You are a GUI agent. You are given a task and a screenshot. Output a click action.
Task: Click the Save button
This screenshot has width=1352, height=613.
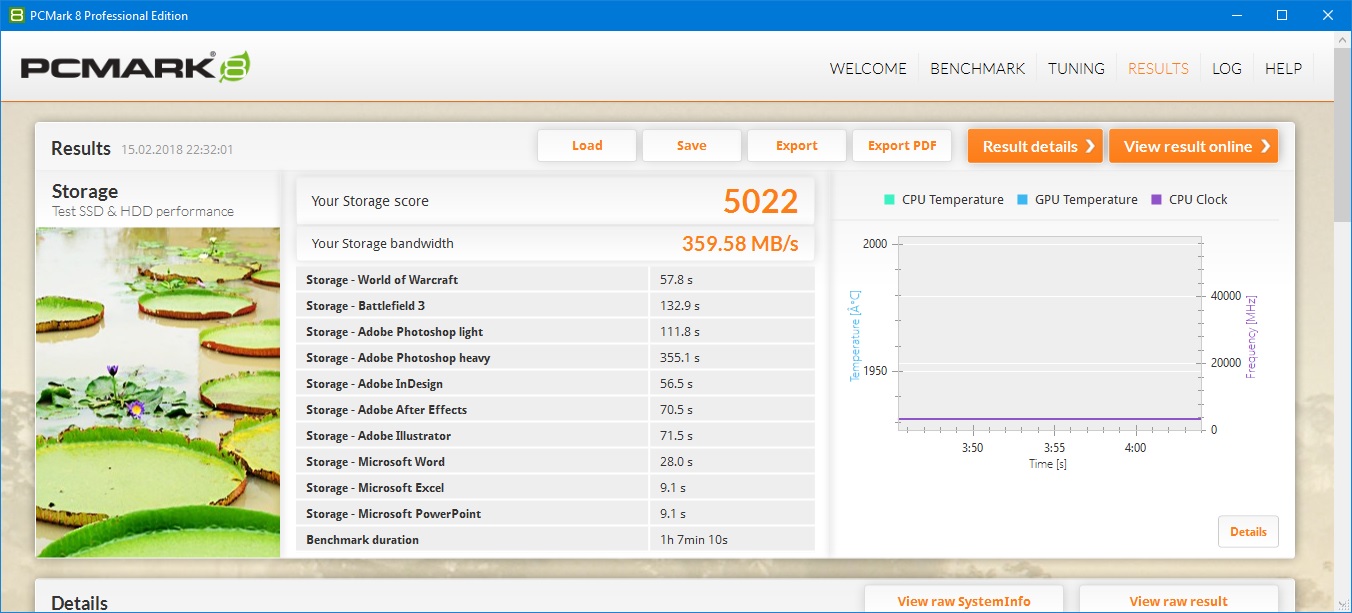coord(692,146)
